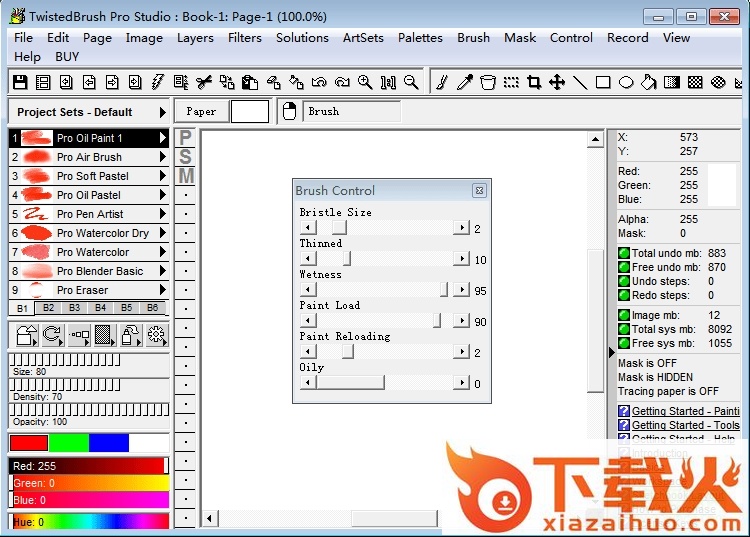The width and height of the screenshot is (750, 537).
Task: Select the dotted rectangle selection tool
Action: [511, 82]
